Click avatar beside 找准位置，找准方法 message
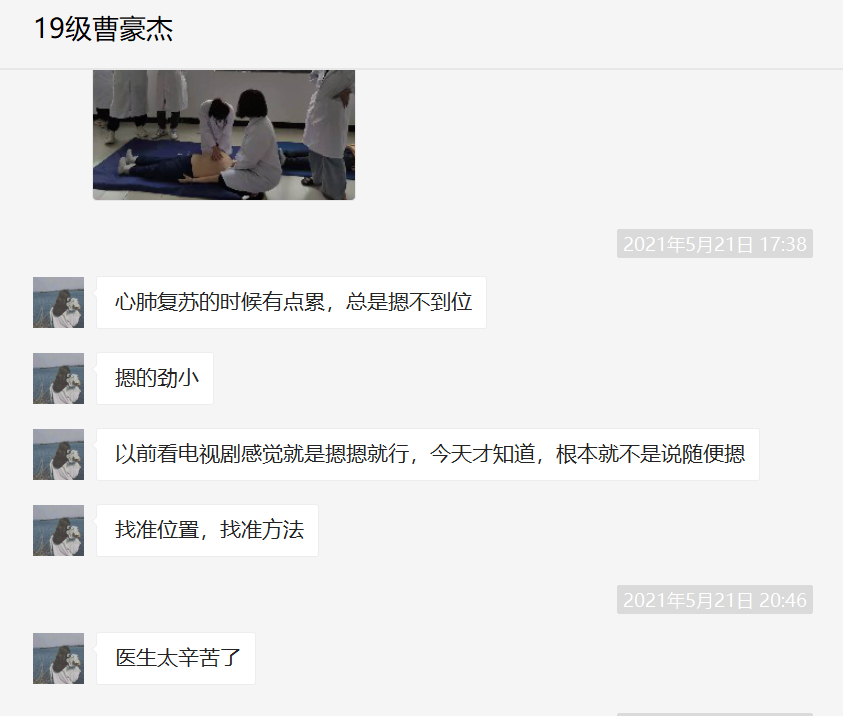843x716 pixels. click(x=59, y=530)
